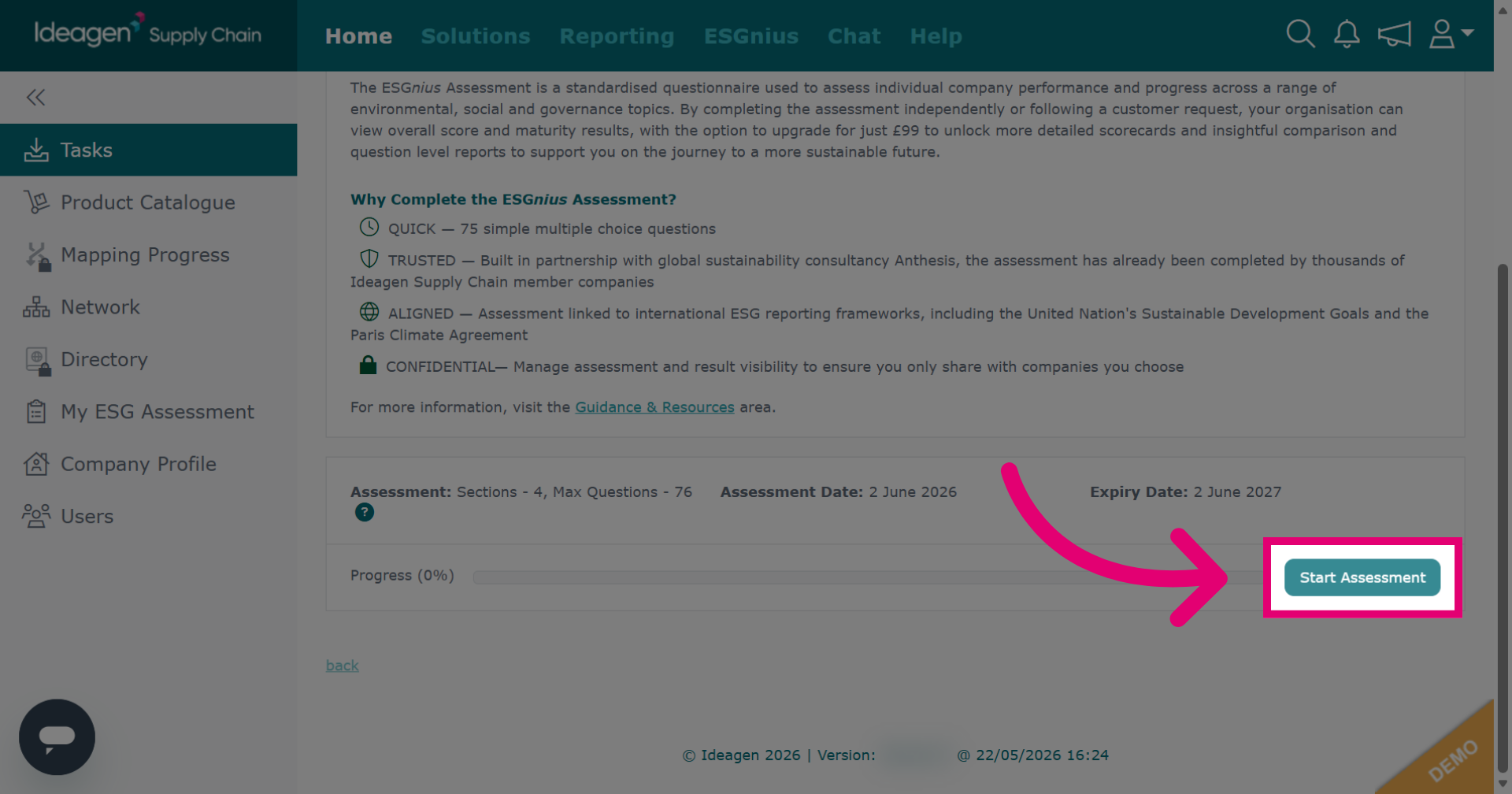Select Network label in sidebar

(100, 307)
